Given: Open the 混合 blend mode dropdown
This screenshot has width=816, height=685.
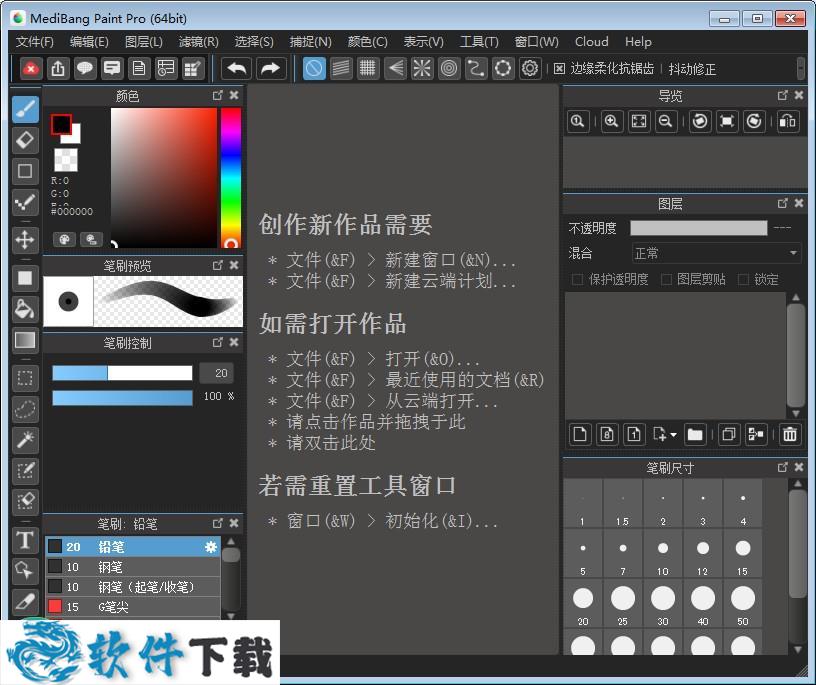Looking at the screenshot, I should coord(716,253).
